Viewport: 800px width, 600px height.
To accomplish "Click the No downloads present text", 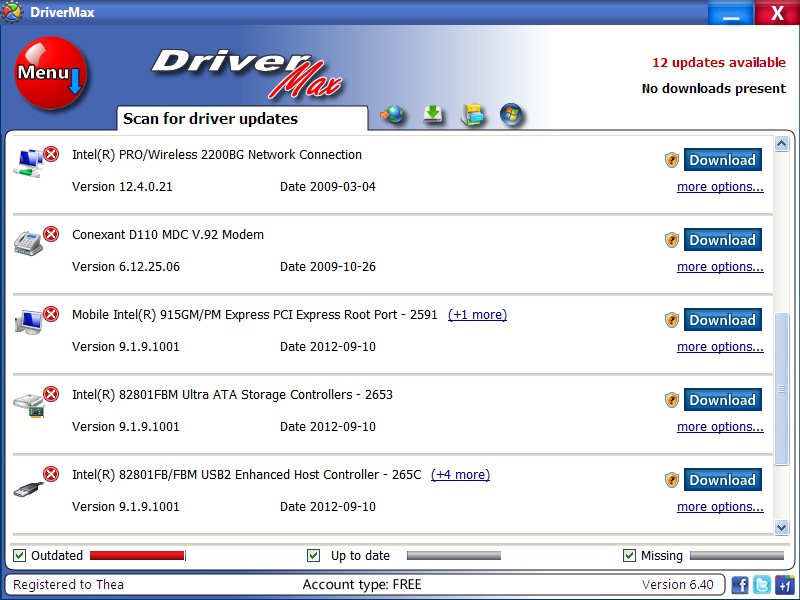I will [x=714, y=89].
